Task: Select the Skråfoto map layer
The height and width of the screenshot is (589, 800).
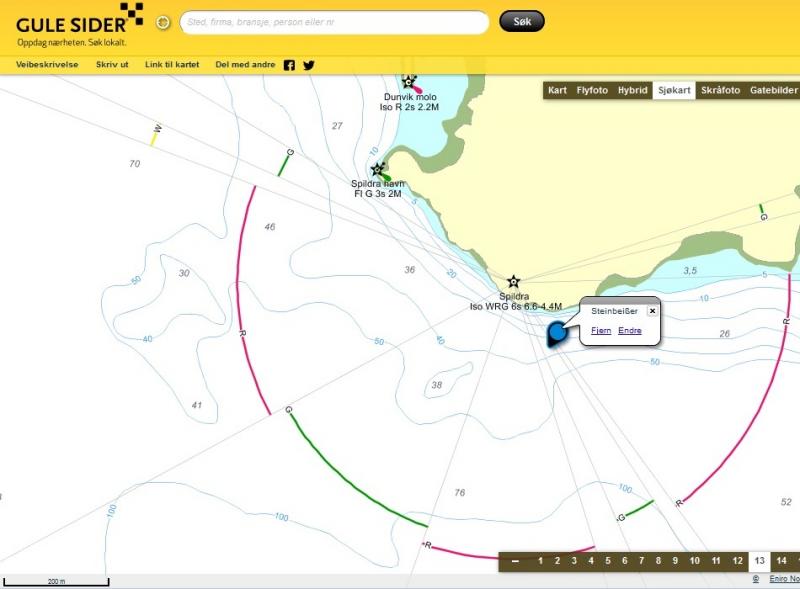Action: [720, 90]
